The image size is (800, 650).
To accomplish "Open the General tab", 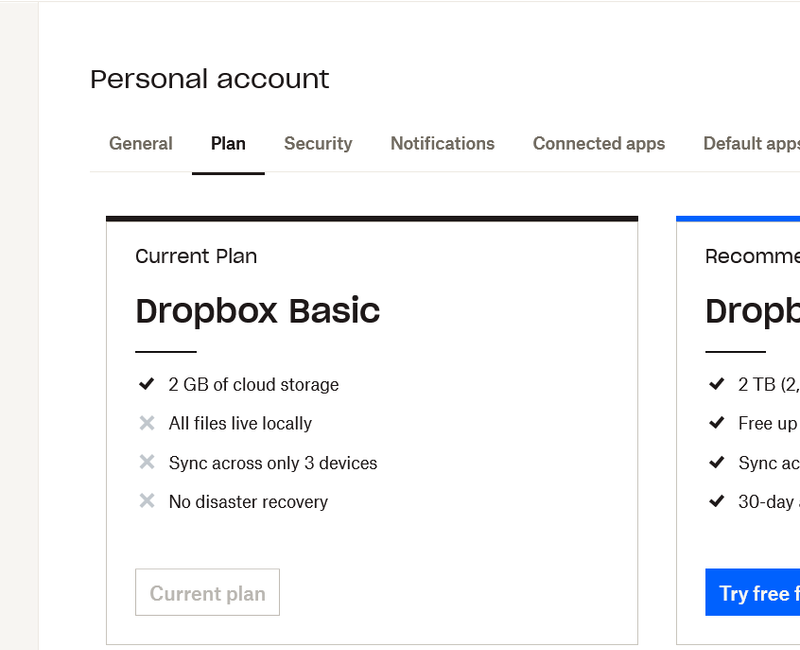I will [141, 143].
